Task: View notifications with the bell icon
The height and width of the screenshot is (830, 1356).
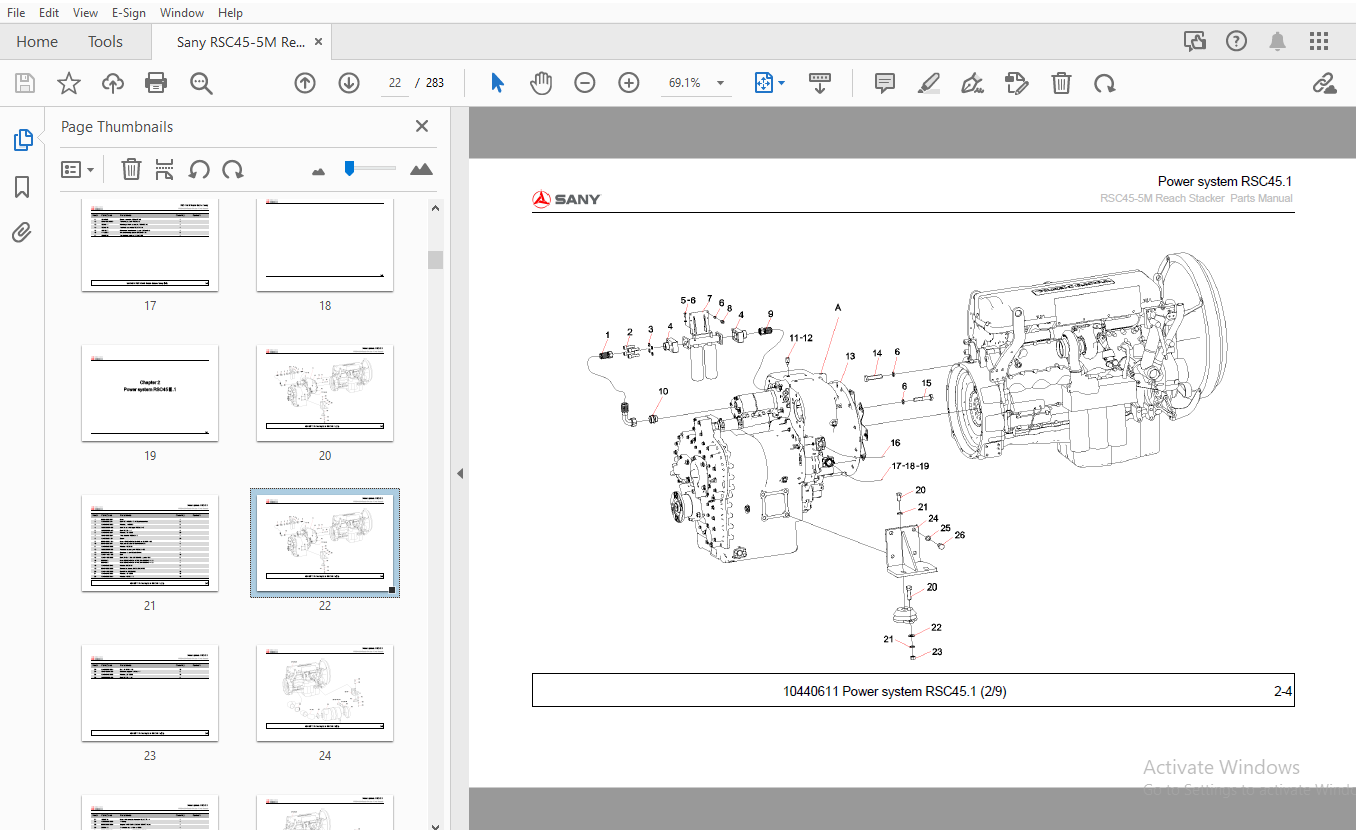Action: pos(1278,41)
